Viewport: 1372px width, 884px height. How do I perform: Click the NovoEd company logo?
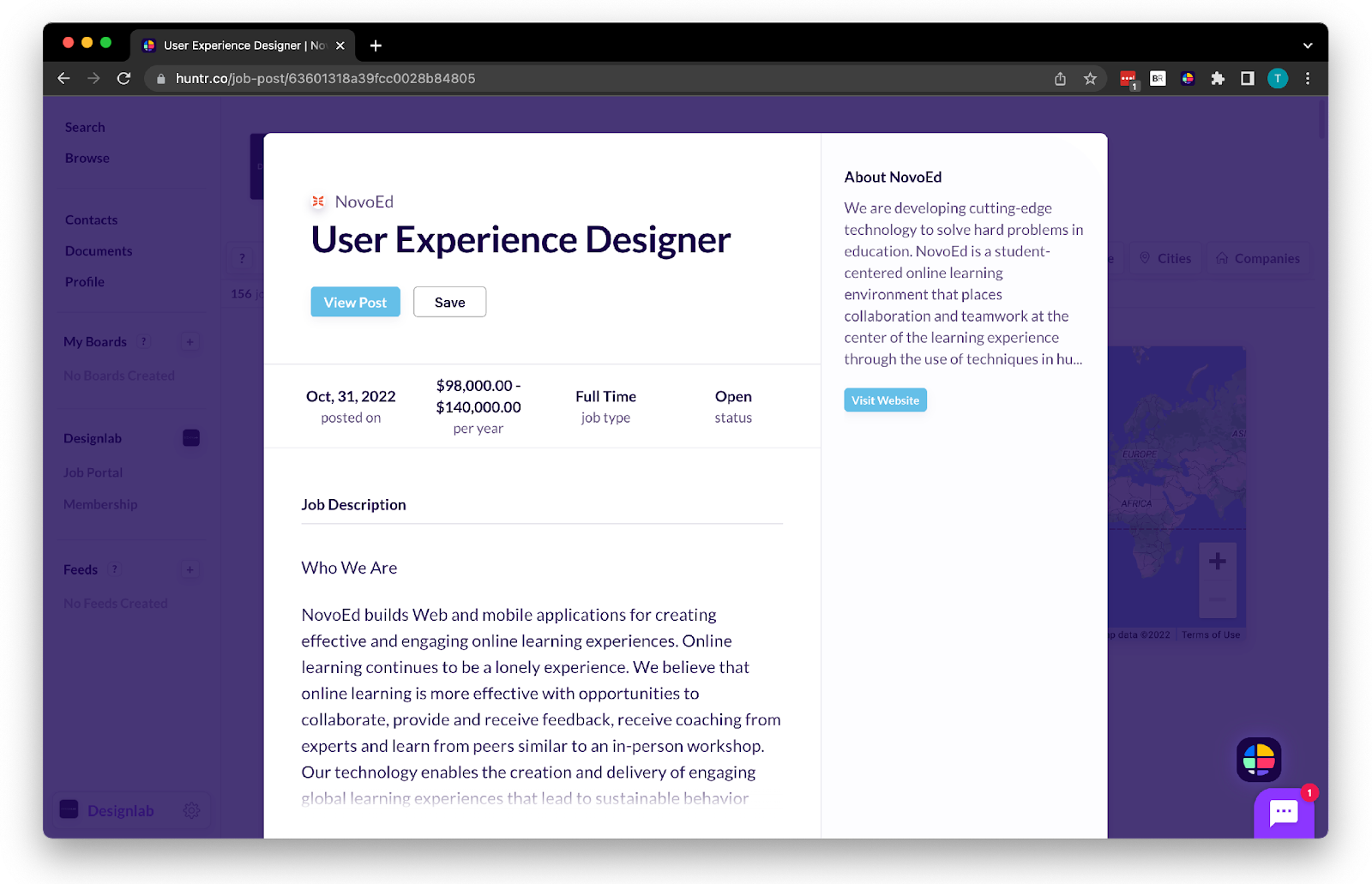coord(318,201)
